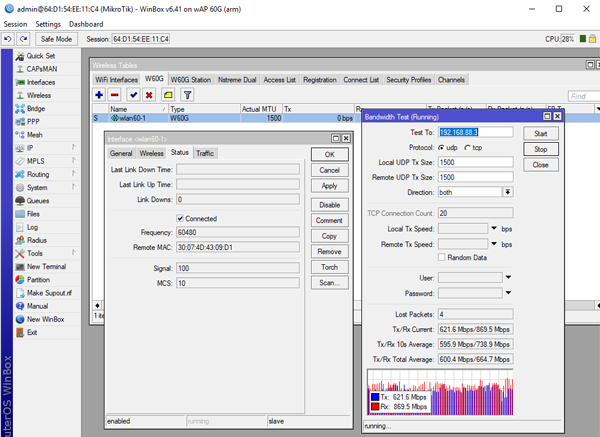The height and width of the screenshot is (437, 600).
Task: Open the Session menu
Action: 15,24
